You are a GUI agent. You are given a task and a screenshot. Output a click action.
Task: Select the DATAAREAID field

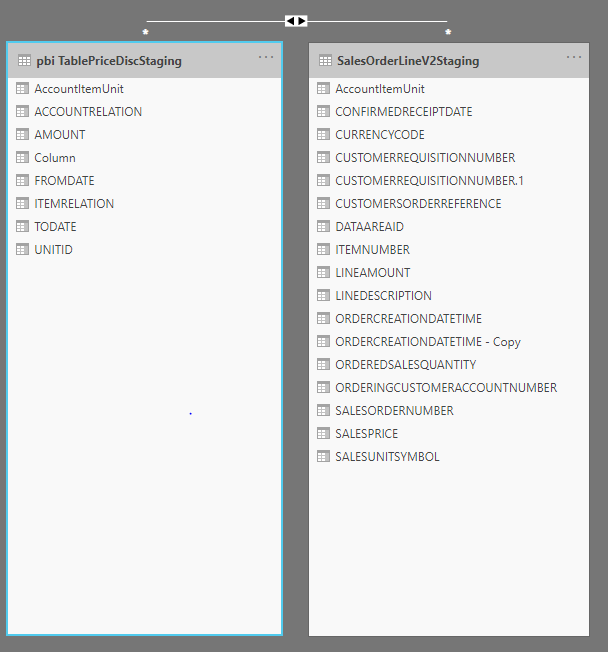[370, 227]
